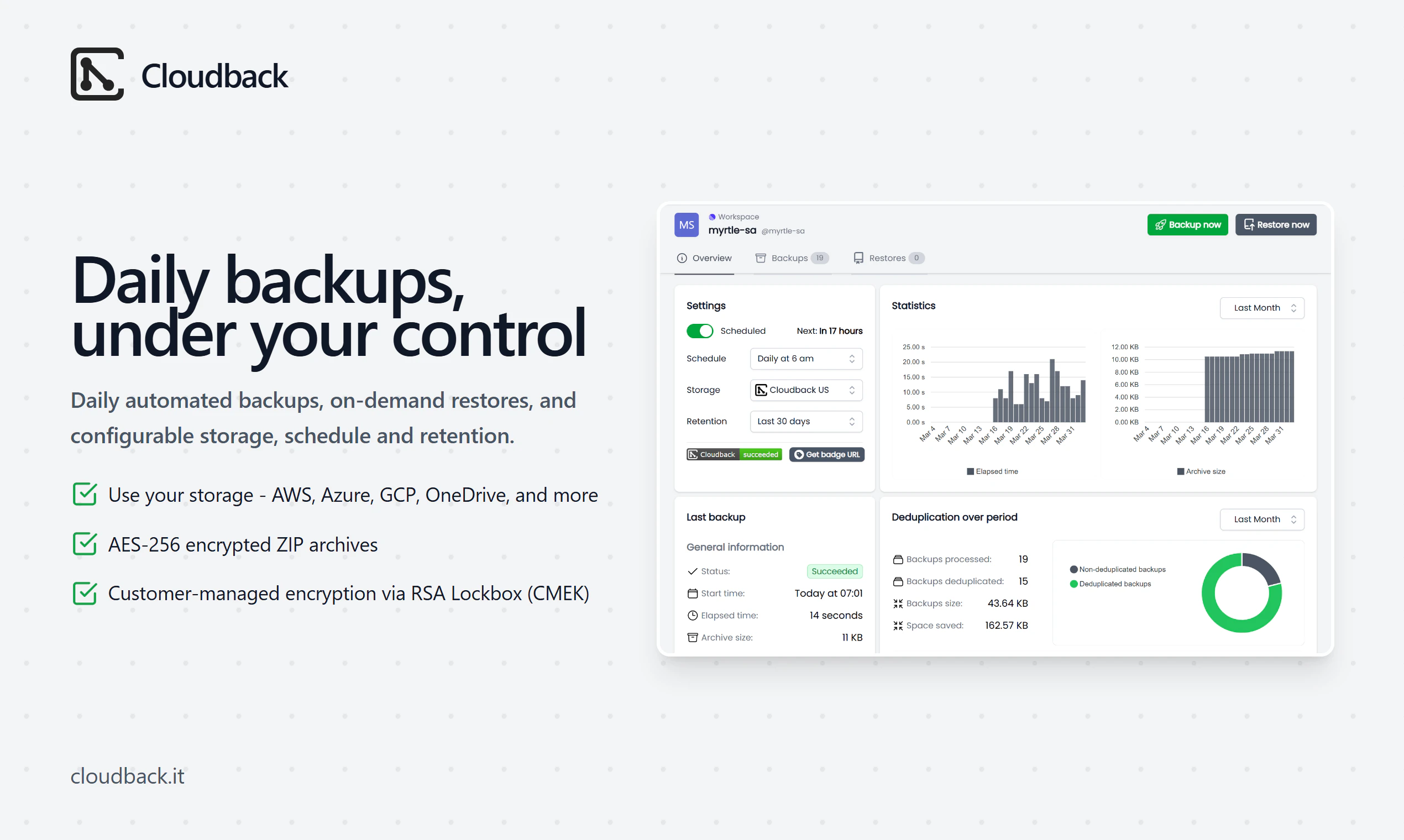Toggle Deduplicated backups legend entry
1404x840 pixels.
pos(1109,584)
